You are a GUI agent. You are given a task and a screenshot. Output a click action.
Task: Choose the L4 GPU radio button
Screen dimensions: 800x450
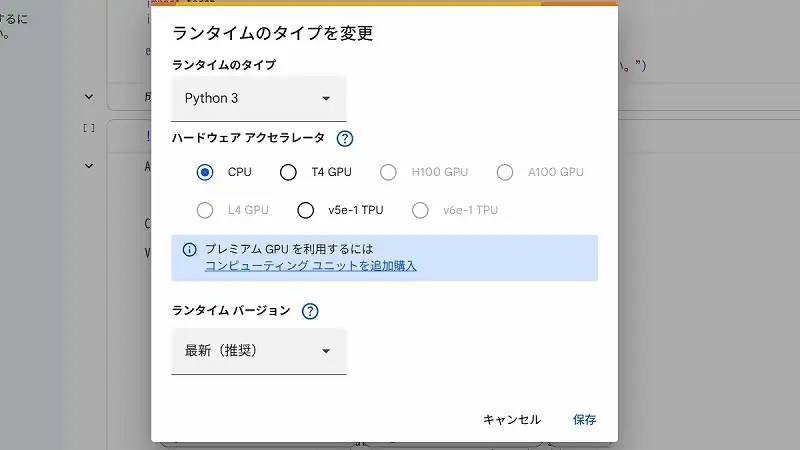pyautogui.click(x=206, y=210)
